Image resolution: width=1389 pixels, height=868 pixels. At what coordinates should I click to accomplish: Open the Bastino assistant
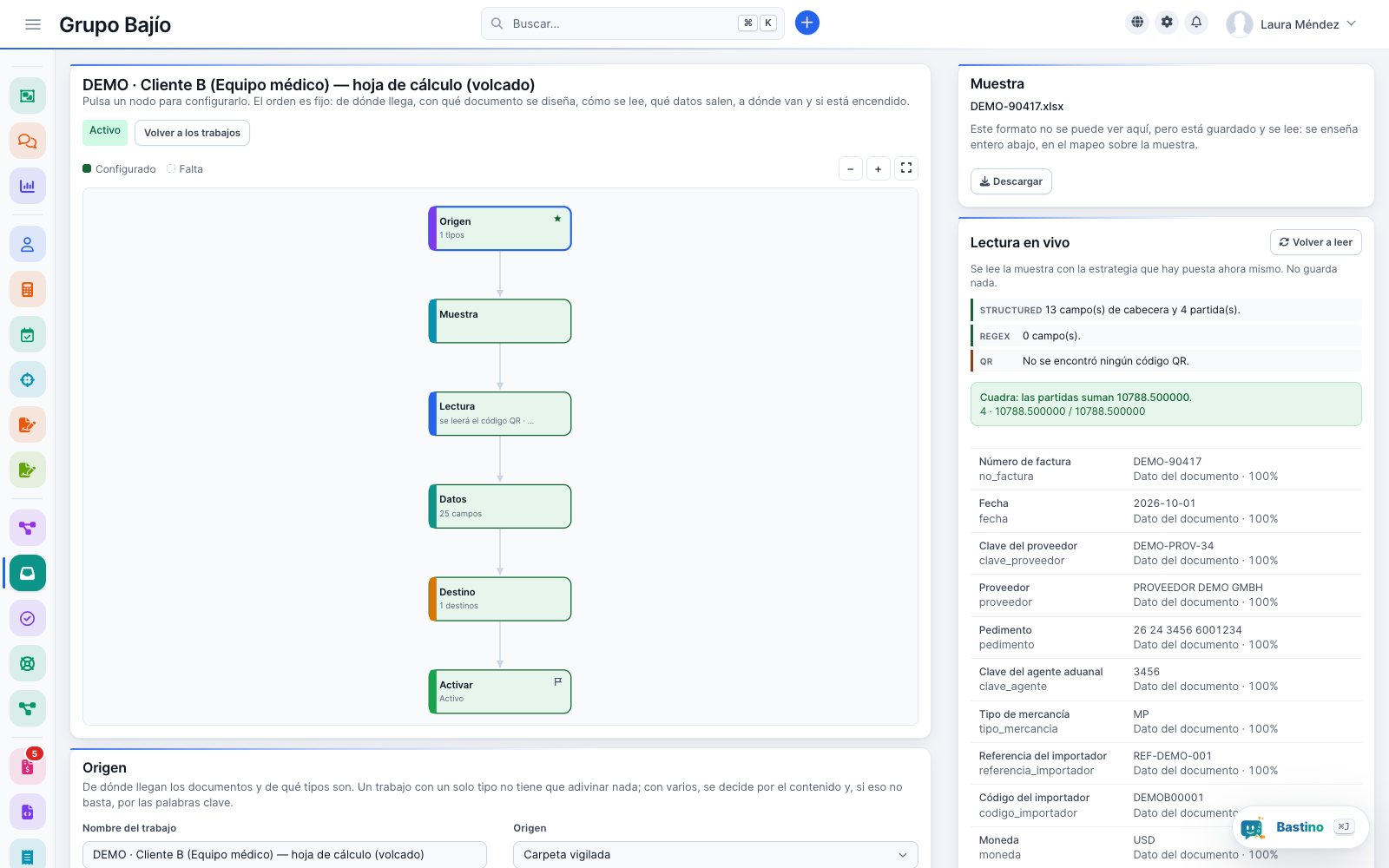[1300, 827]
